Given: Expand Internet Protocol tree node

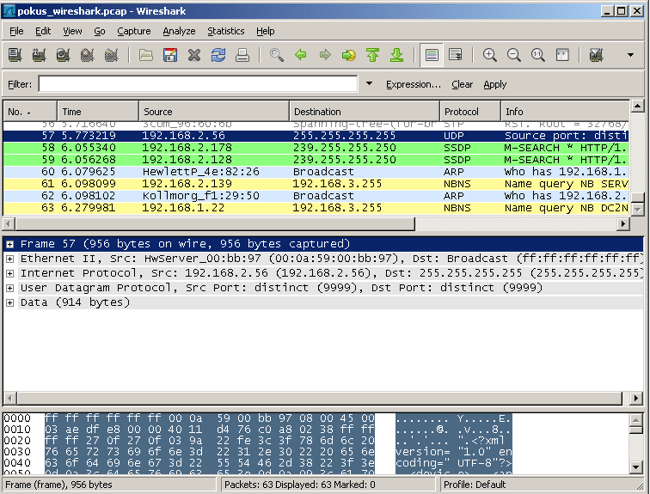Looking at the screenshot, I should pyautogui.click(x=10, y=274).
